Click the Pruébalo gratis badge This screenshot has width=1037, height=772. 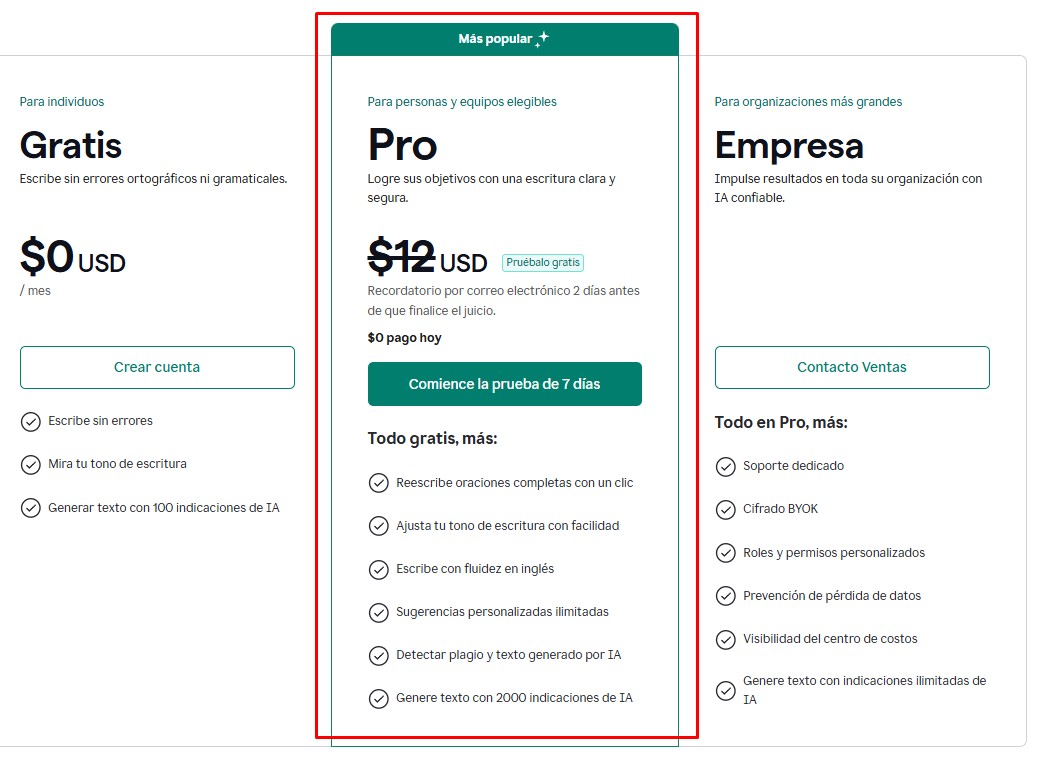[x=543, y=263]
